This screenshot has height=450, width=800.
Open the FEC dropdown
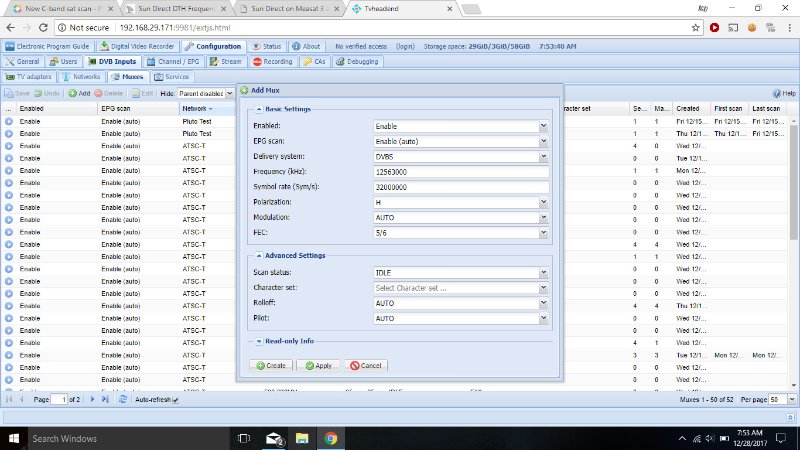(x=543, y=233)
